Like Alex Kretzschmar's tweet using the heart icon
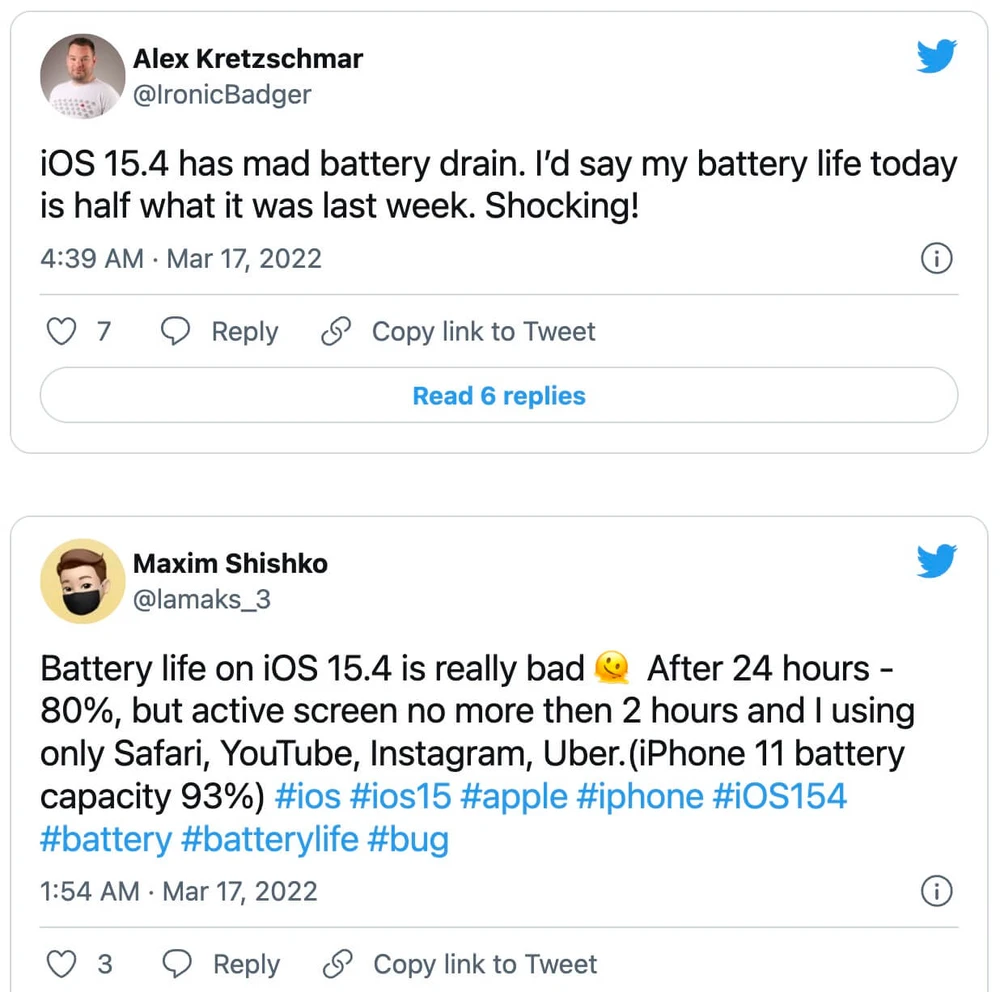Viewport: 1000px width, 992px height. pos(60,331)
